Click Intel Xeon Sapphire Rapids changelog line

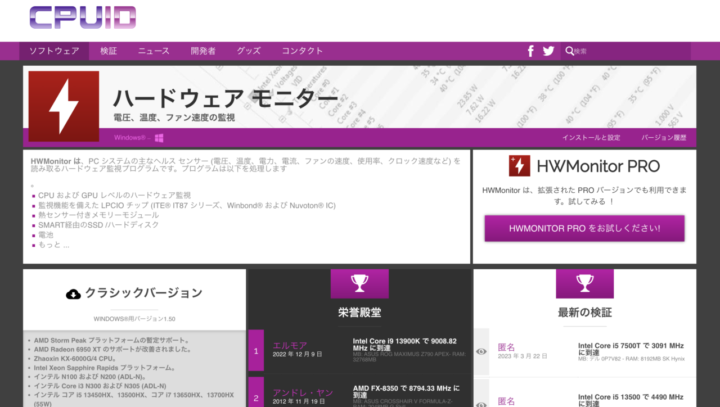coord(105,368)
